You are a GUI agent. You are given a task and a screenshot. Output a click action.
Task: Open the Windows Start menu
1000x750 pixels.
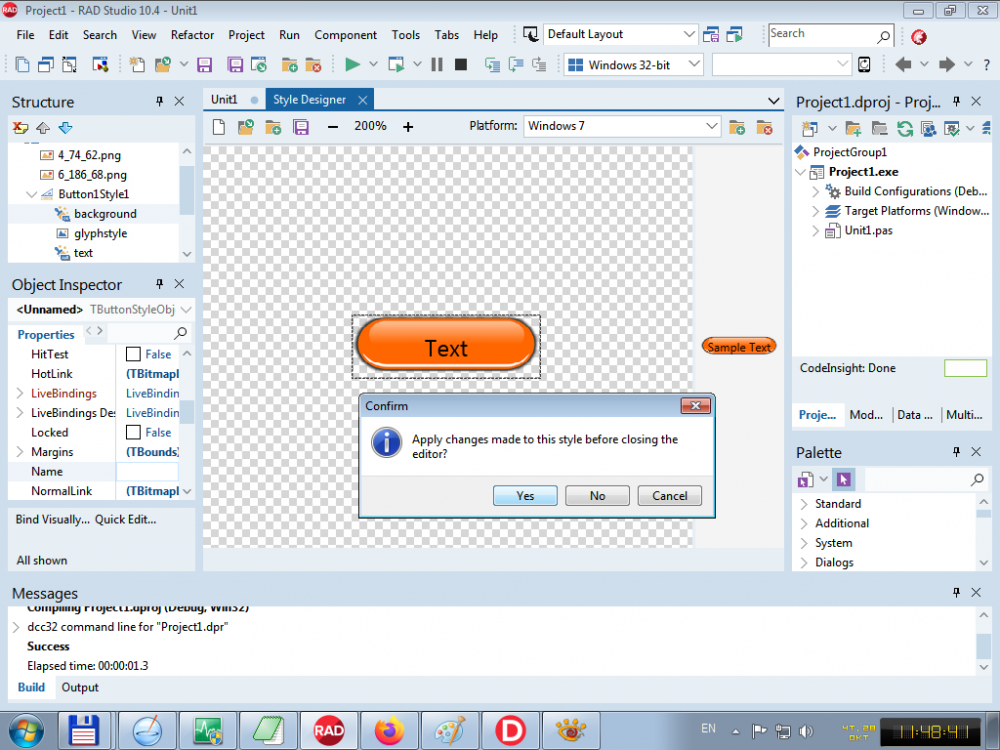click(x=26, y=730)
